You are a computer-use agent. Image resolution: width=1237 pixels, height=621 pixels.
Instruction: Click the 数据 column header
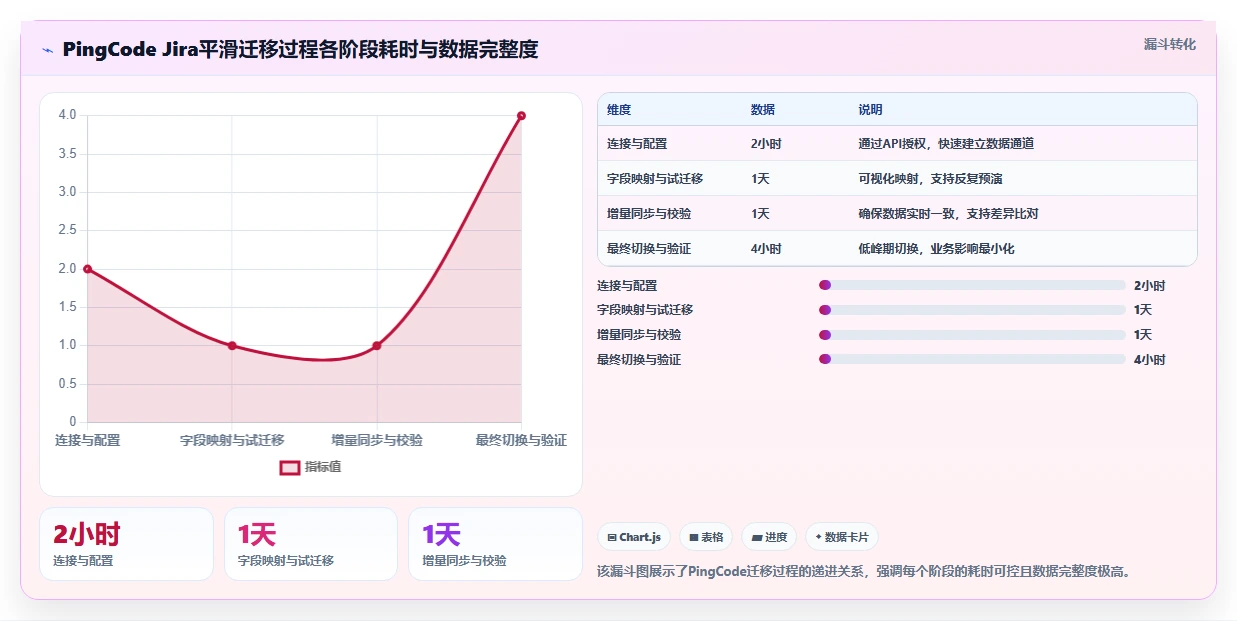point(763,110)
